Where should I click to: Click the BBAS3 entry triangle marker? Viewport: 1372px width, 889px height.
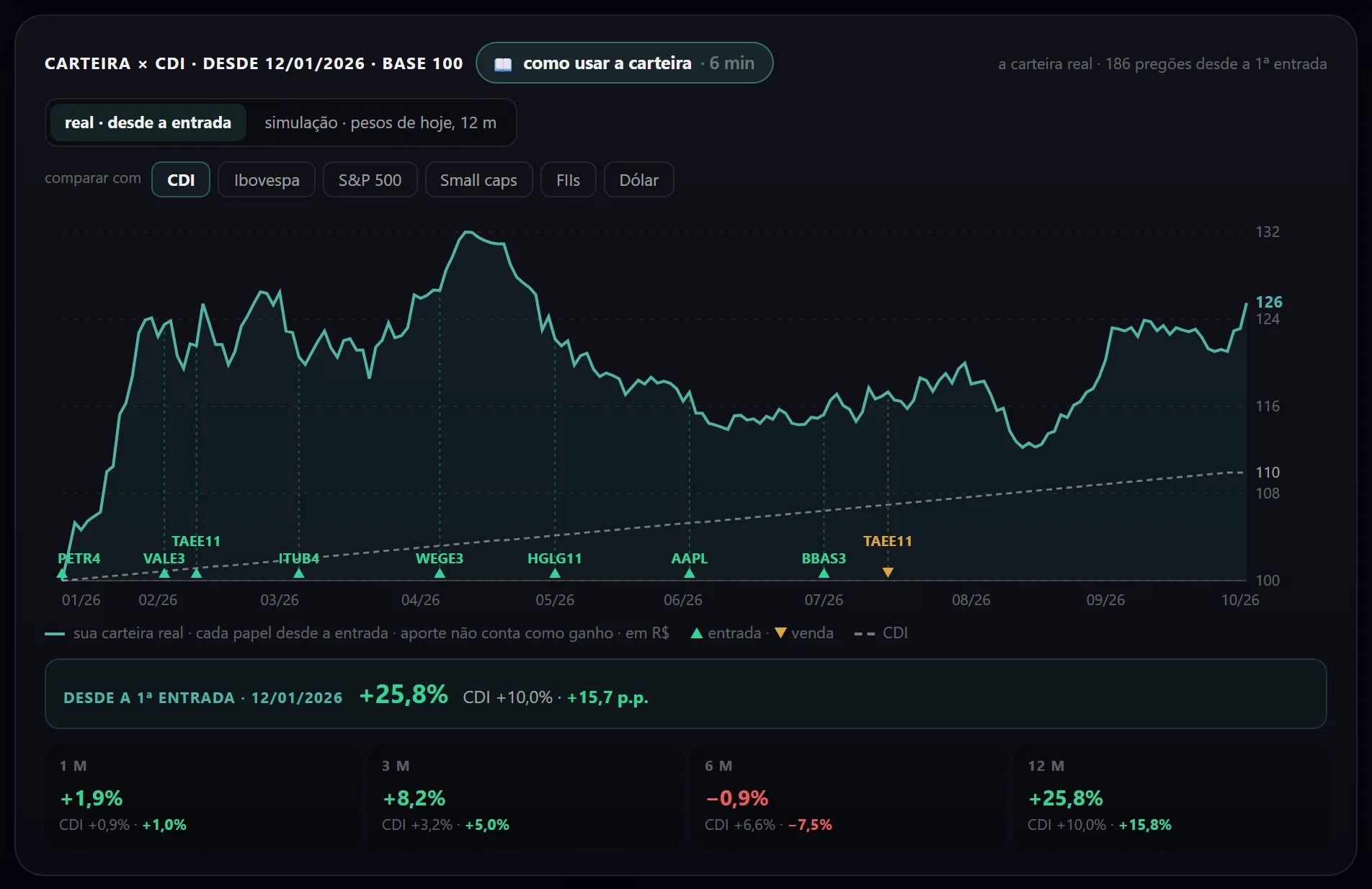(x=824, y=573)
